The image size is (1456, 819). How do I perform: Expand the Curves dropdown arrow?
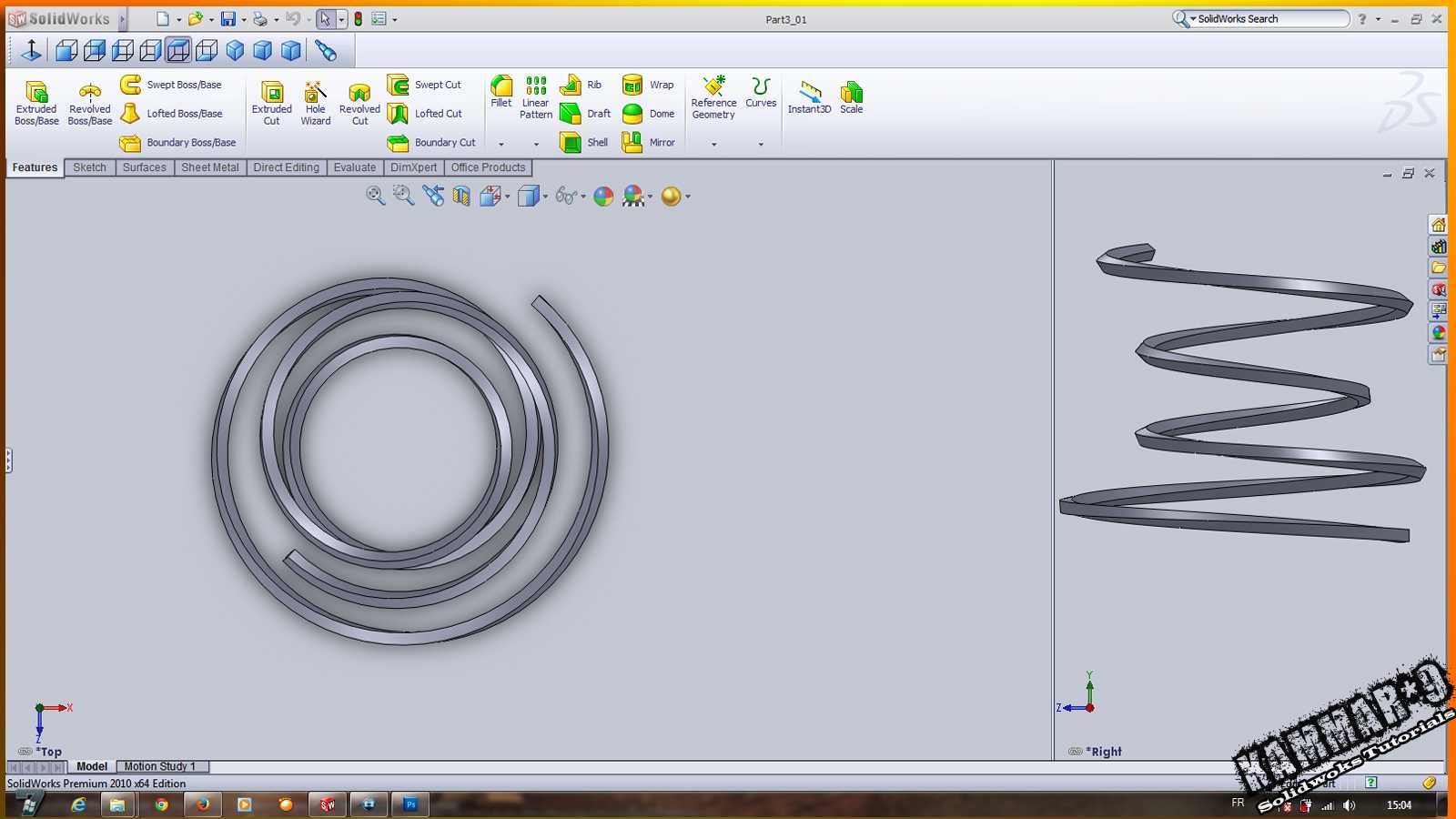761,144
